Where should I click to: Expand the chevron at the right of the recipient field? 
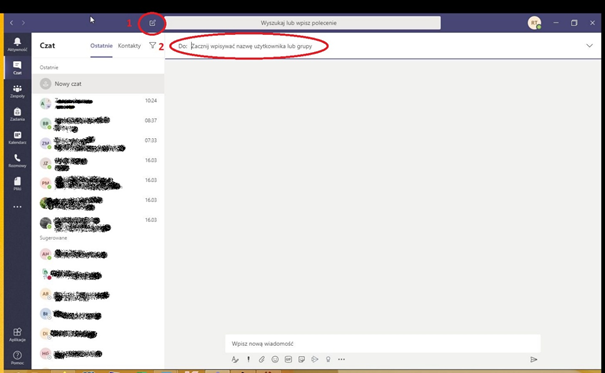click(x=590, y=46)
